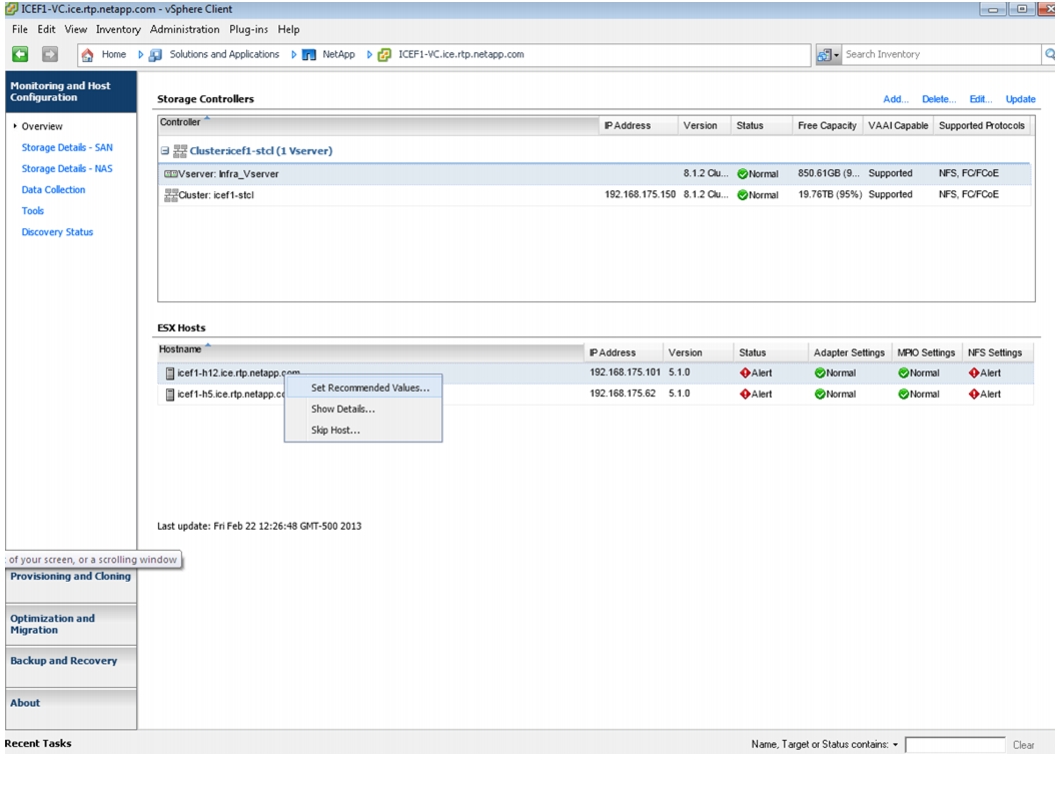This screenshot has height=796, width=1057.
Task: Expand arrow after NetApp breadcrumb
Action: tap(369, 55)
